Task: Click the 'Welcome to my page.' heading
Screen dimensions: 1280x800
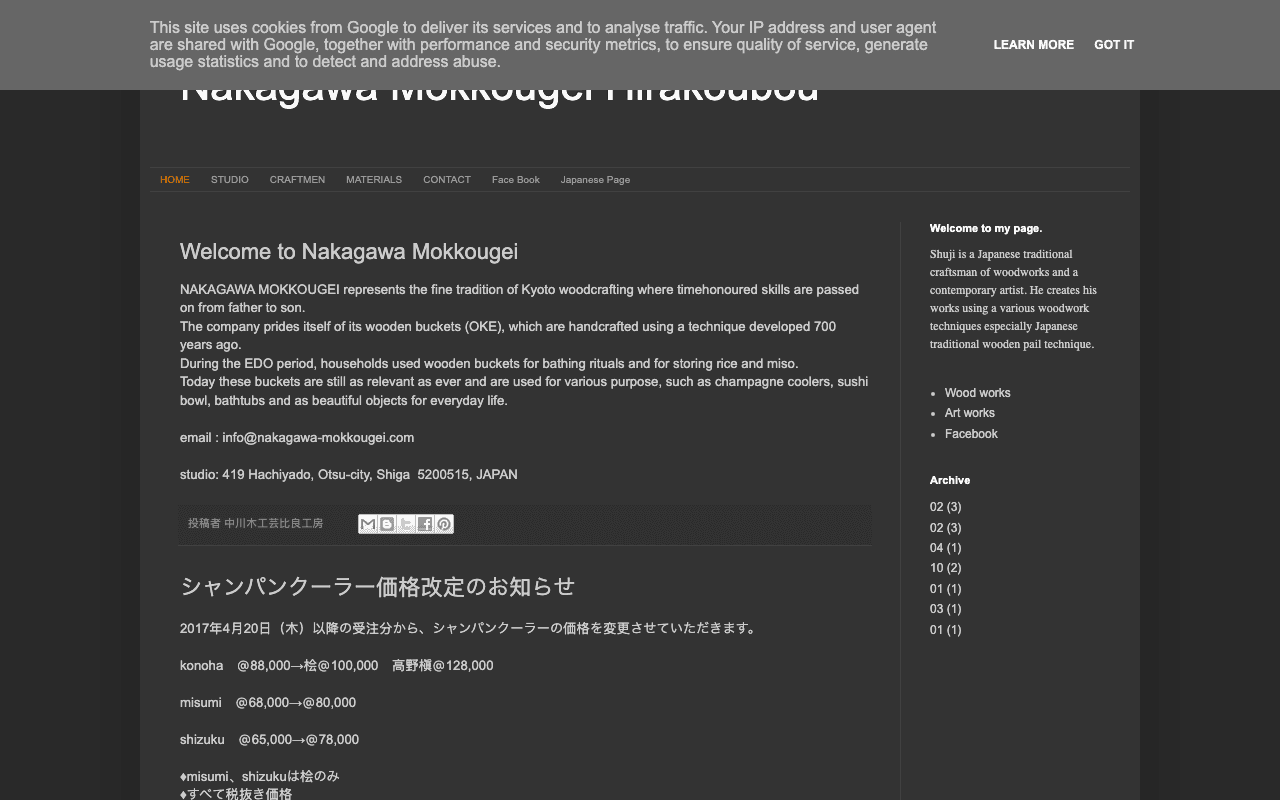Action: (986, 228)
